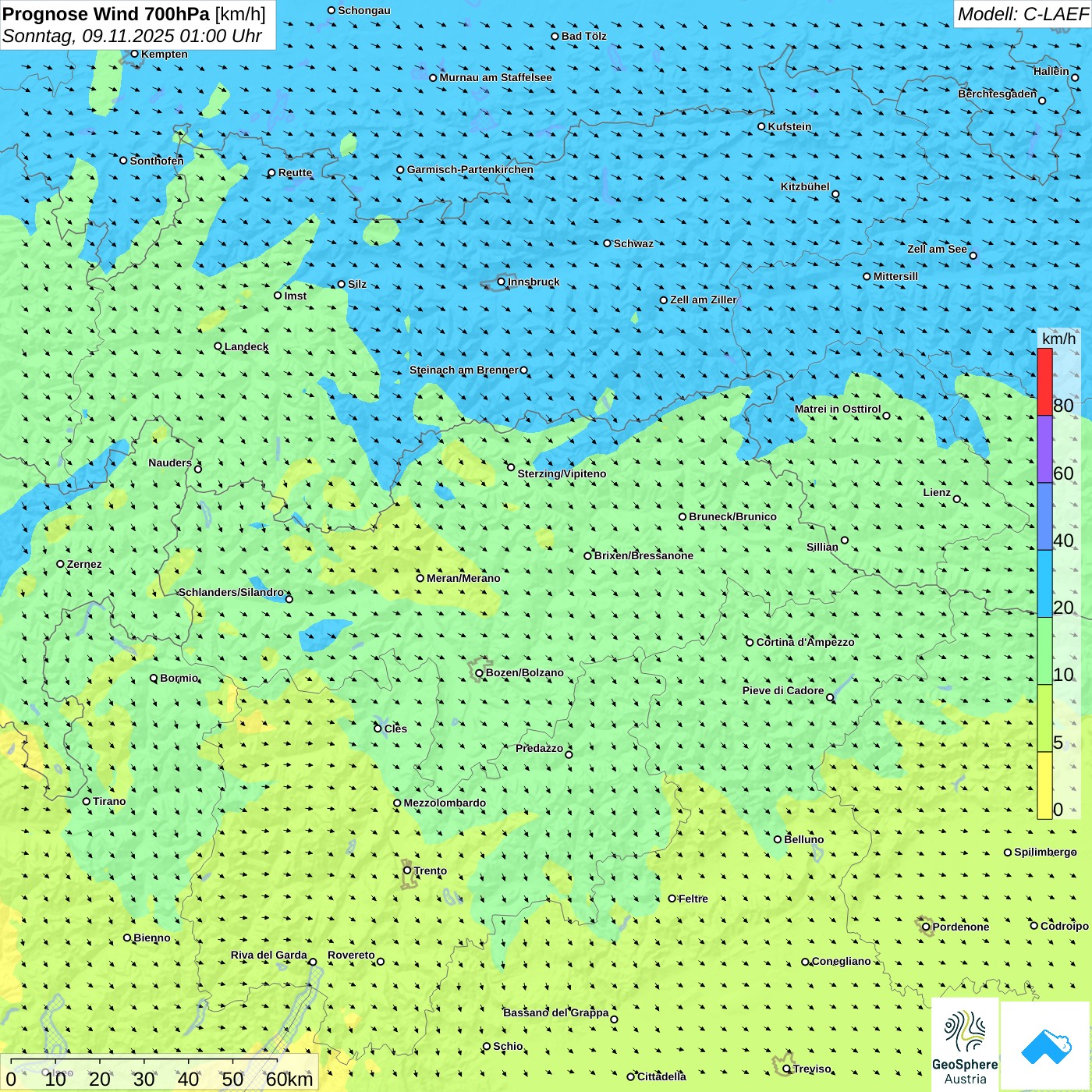Click the 'Kitzbühel' label

tap(805, 186)
